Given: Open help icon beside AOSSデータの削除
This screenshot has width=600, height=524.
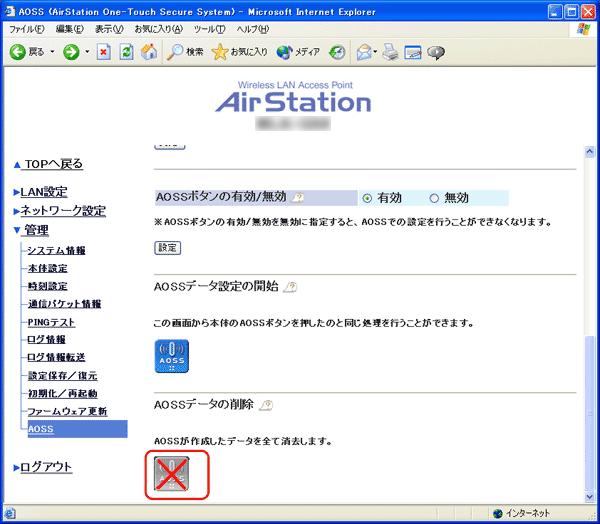Looking at the screenshot, I should point(266,405).
